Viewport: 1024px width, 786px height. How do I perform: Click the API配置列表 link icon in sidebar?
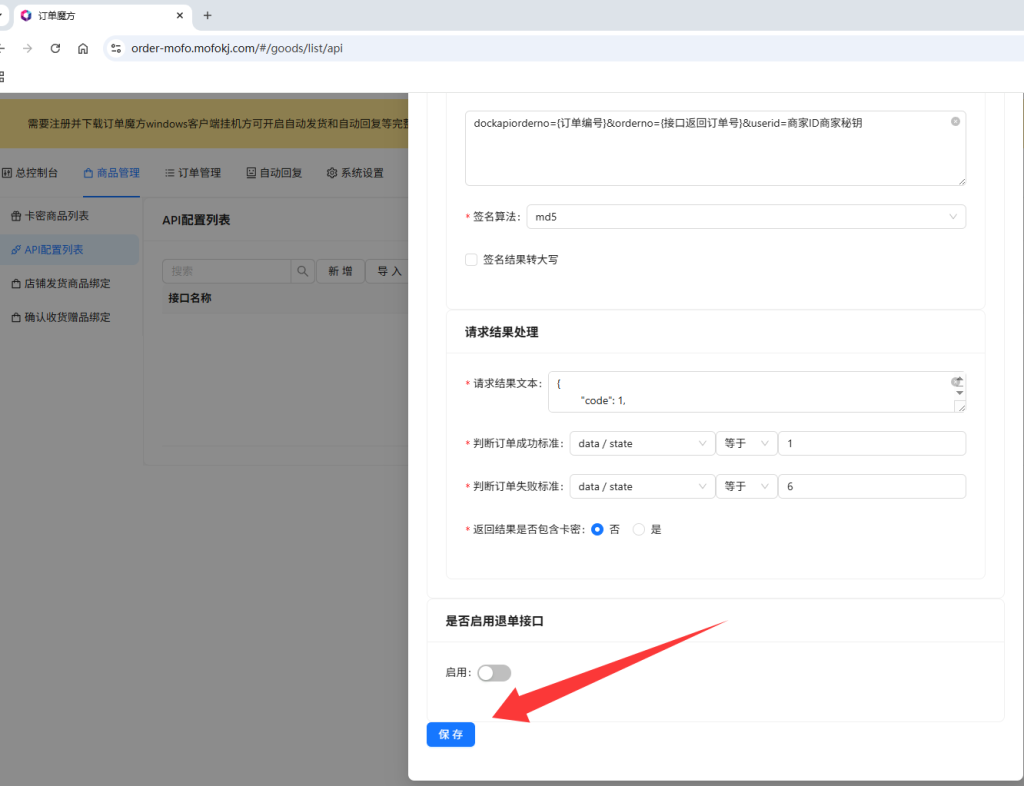click(x=14, y=250)
